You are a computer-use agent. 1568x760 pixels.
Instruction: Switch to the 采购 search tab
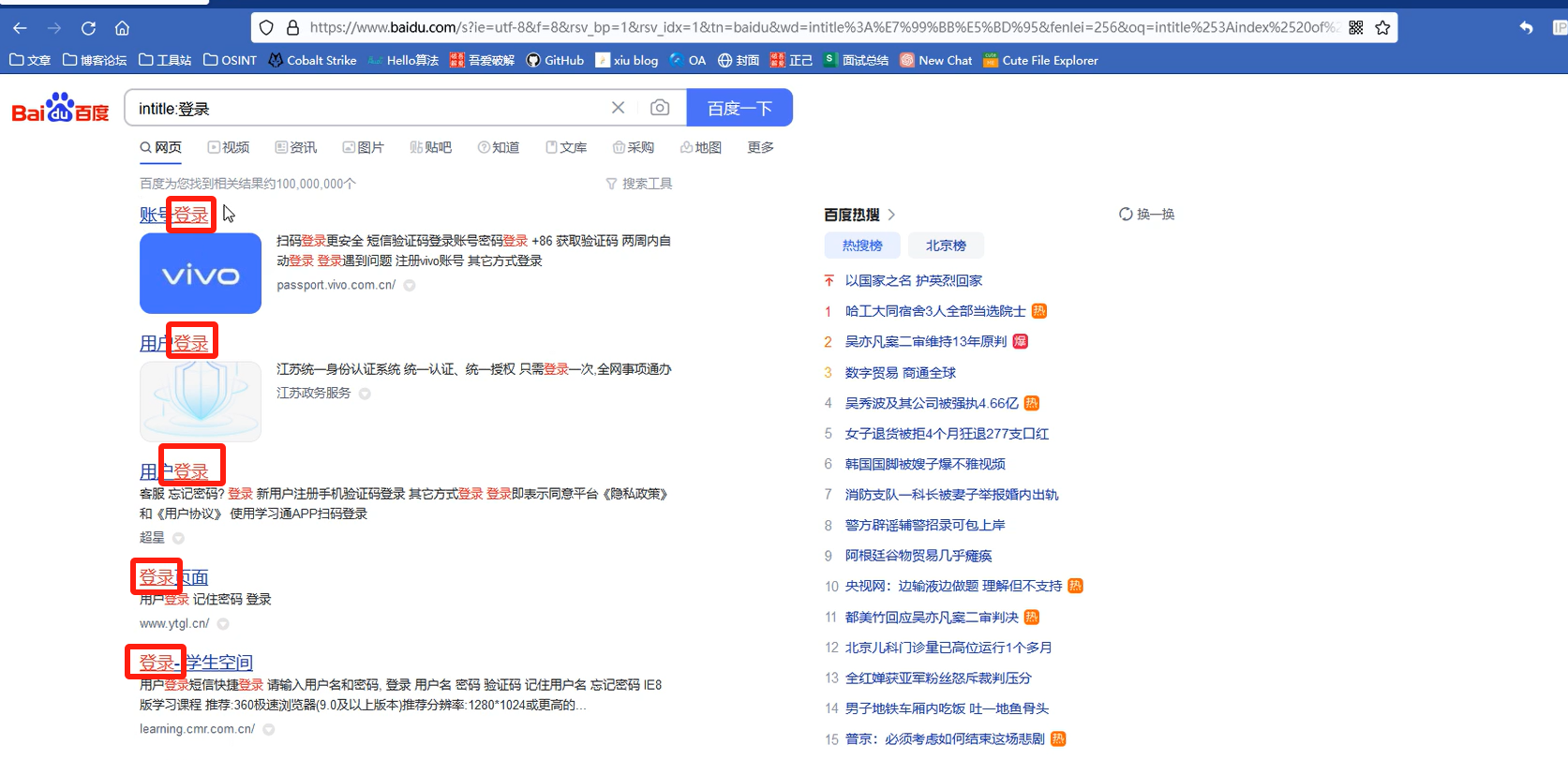click(634, 147)
